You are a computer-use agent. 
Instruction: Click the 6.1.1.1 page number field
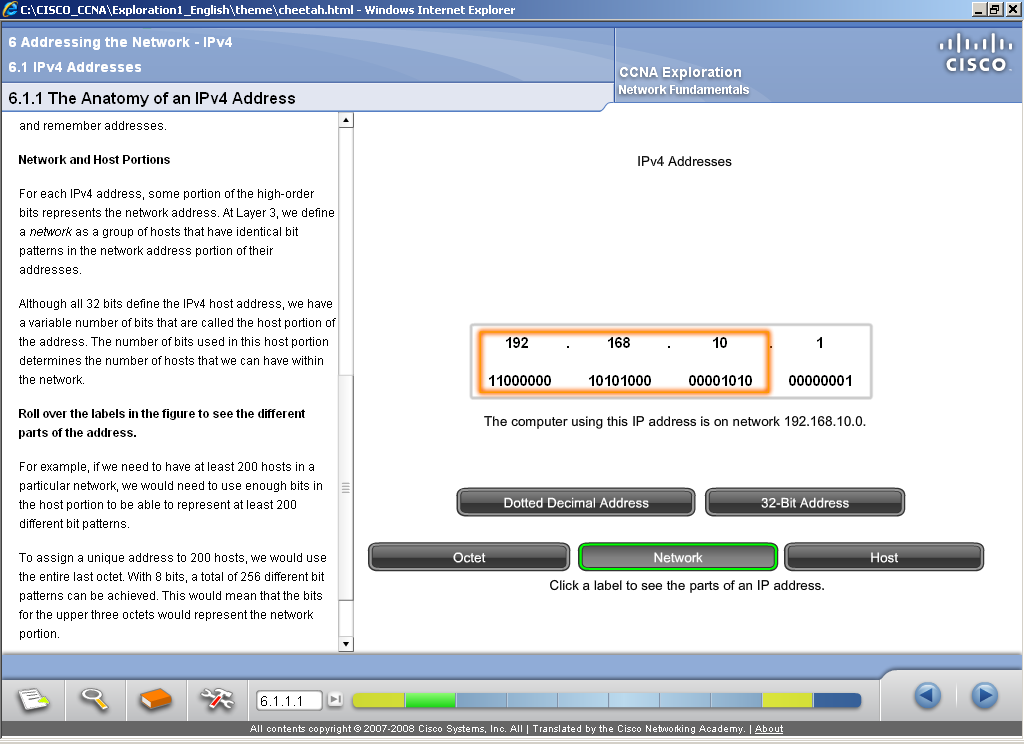coord(289,700)
